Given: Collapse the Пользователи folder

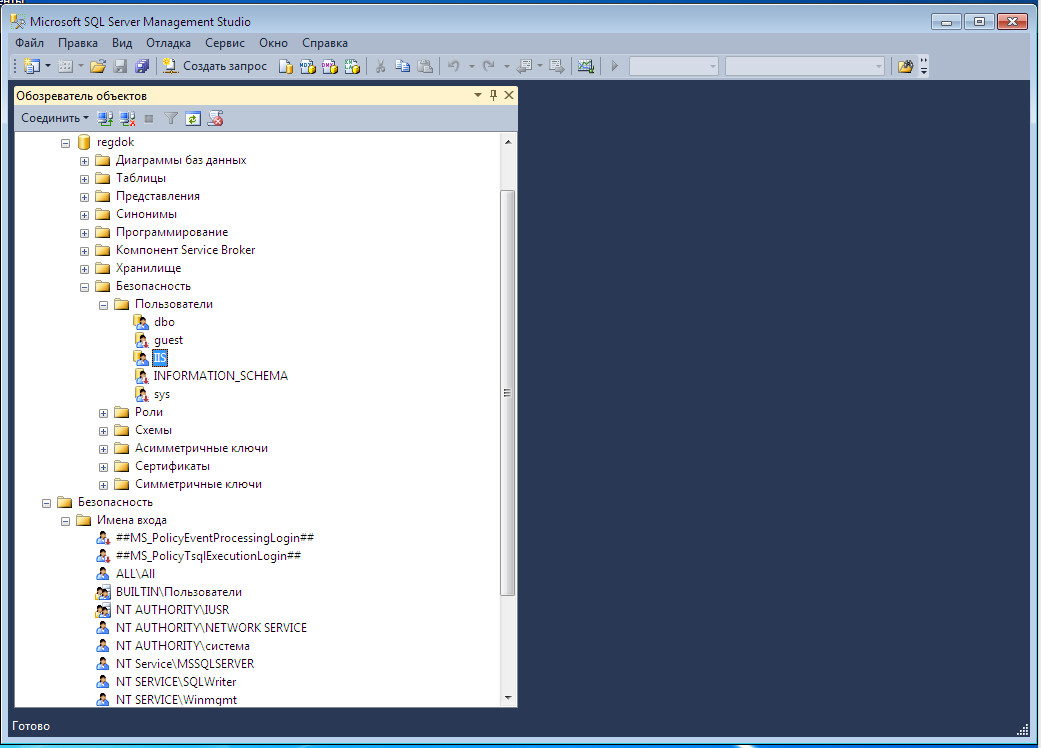Looking at the screenshot, I should click(x=104, y=305).
